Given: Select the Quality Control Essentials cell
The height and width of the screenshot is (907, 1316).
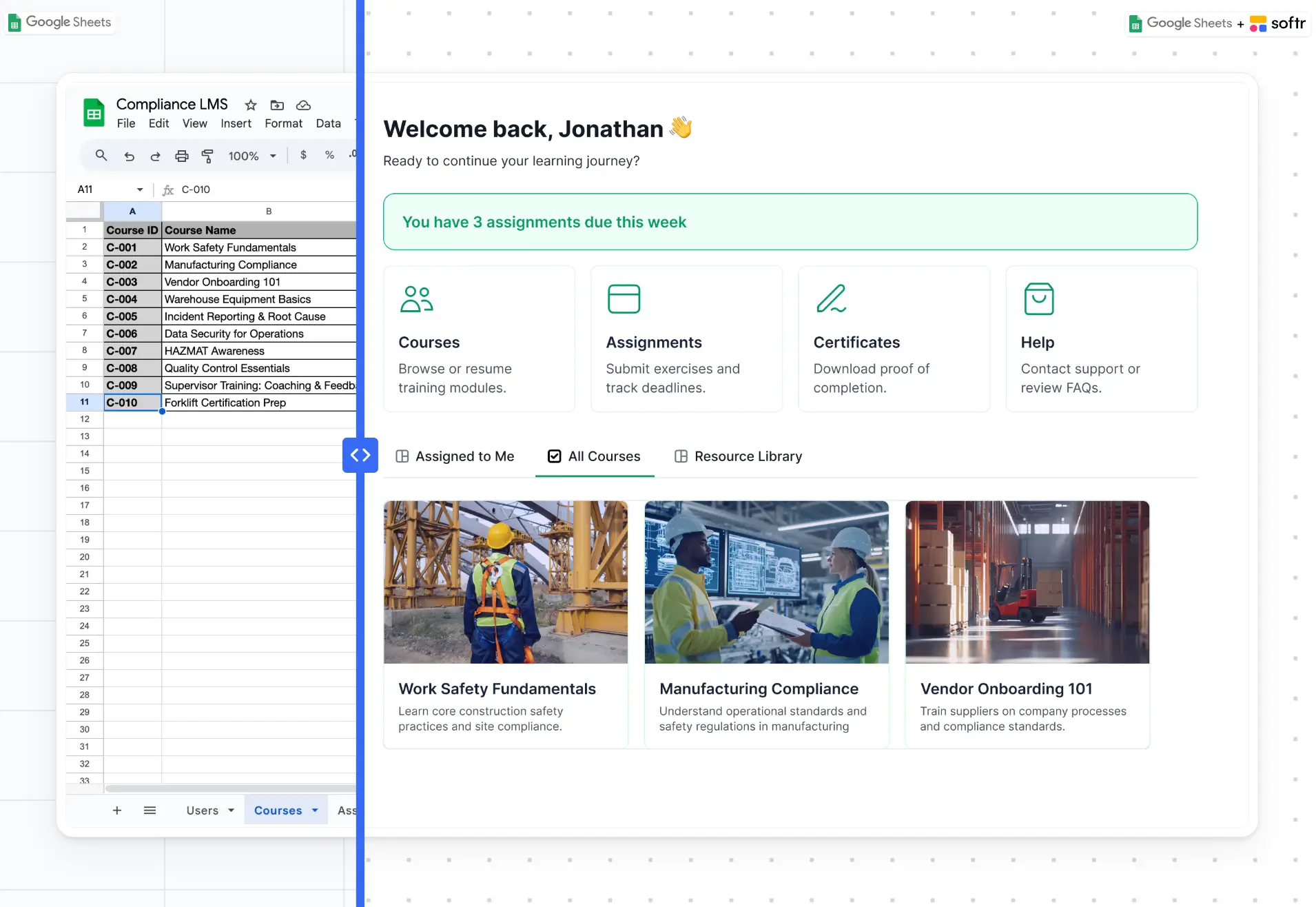Looking at the screenshot, I should [x=259, y=368].
